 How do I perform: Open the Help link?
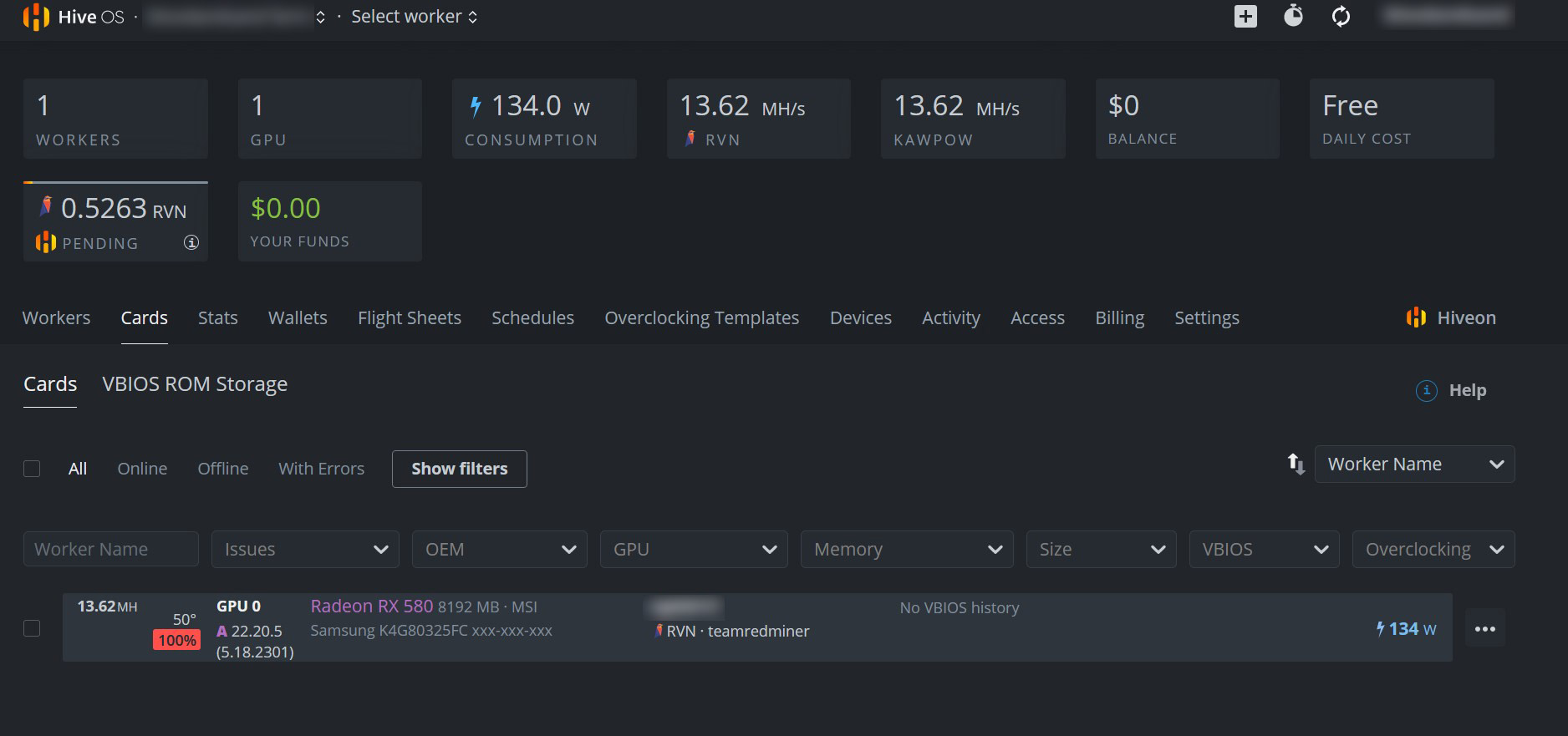point(1468,390)
